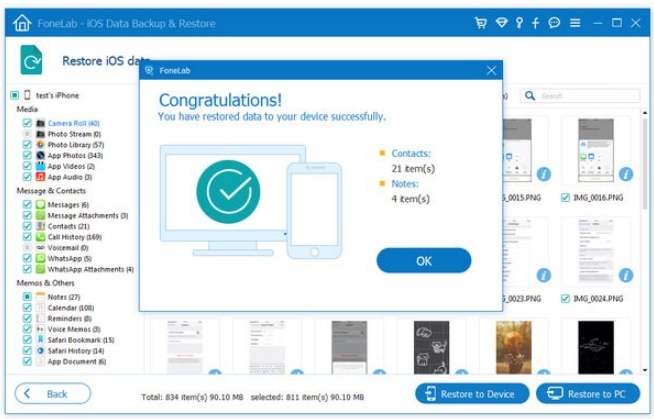Image resolution: width=654 pixels, height=419 pixels.
Task: Click the Restore iOS data icon
Action: (x=31, y=60)
